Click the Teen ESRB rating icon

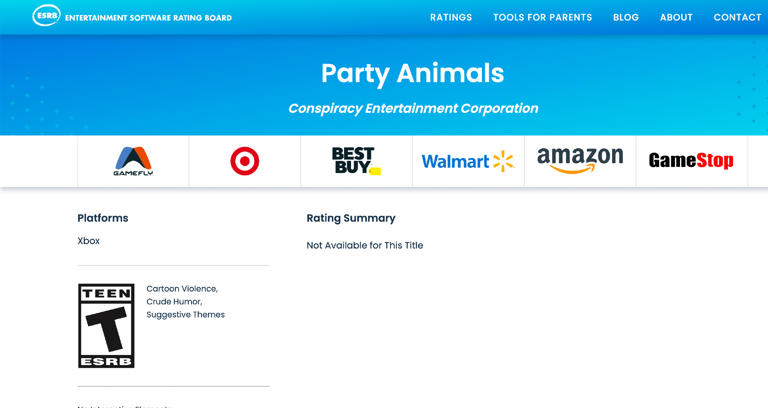[106, 325]
